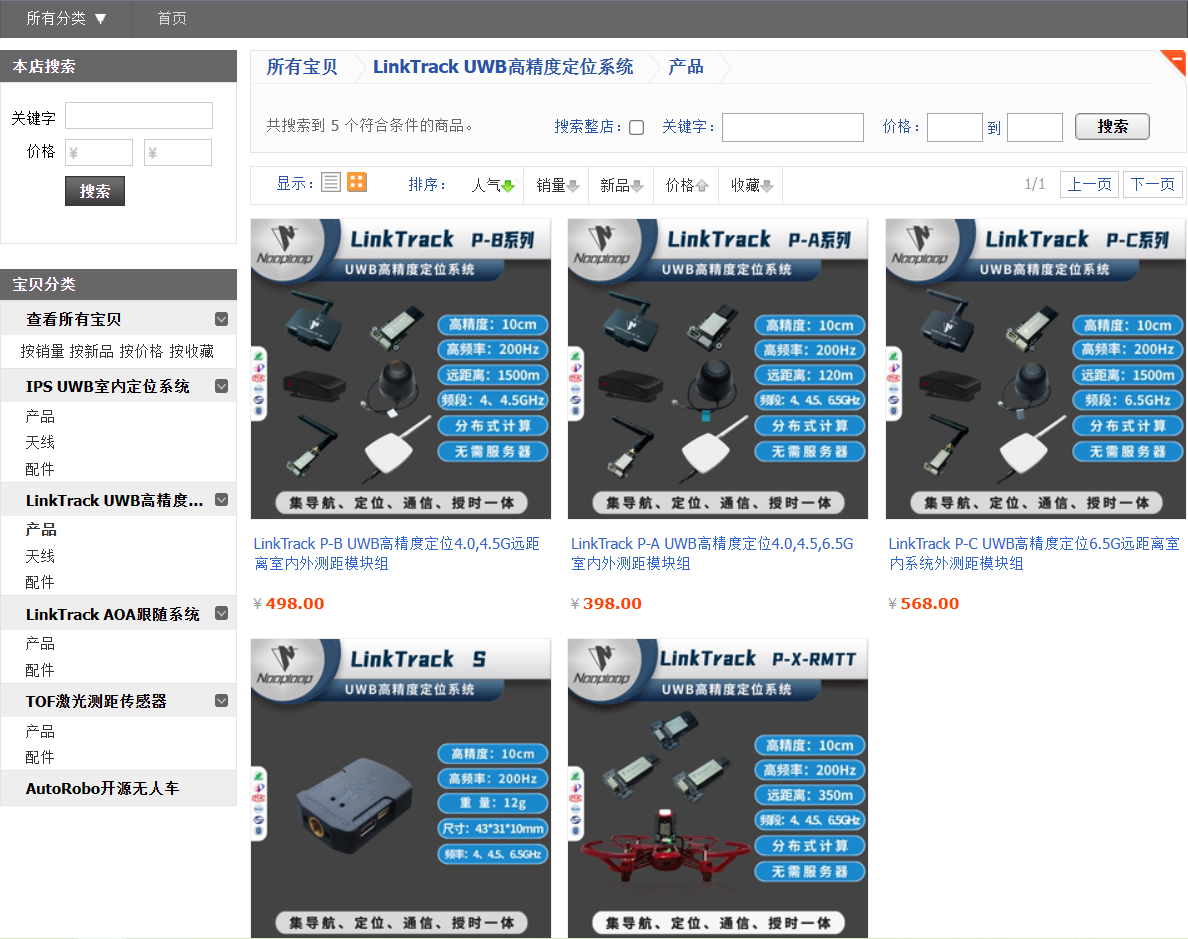Open LinkTrack P-X-RMTT drone product thumbnail

click(717, 788)
